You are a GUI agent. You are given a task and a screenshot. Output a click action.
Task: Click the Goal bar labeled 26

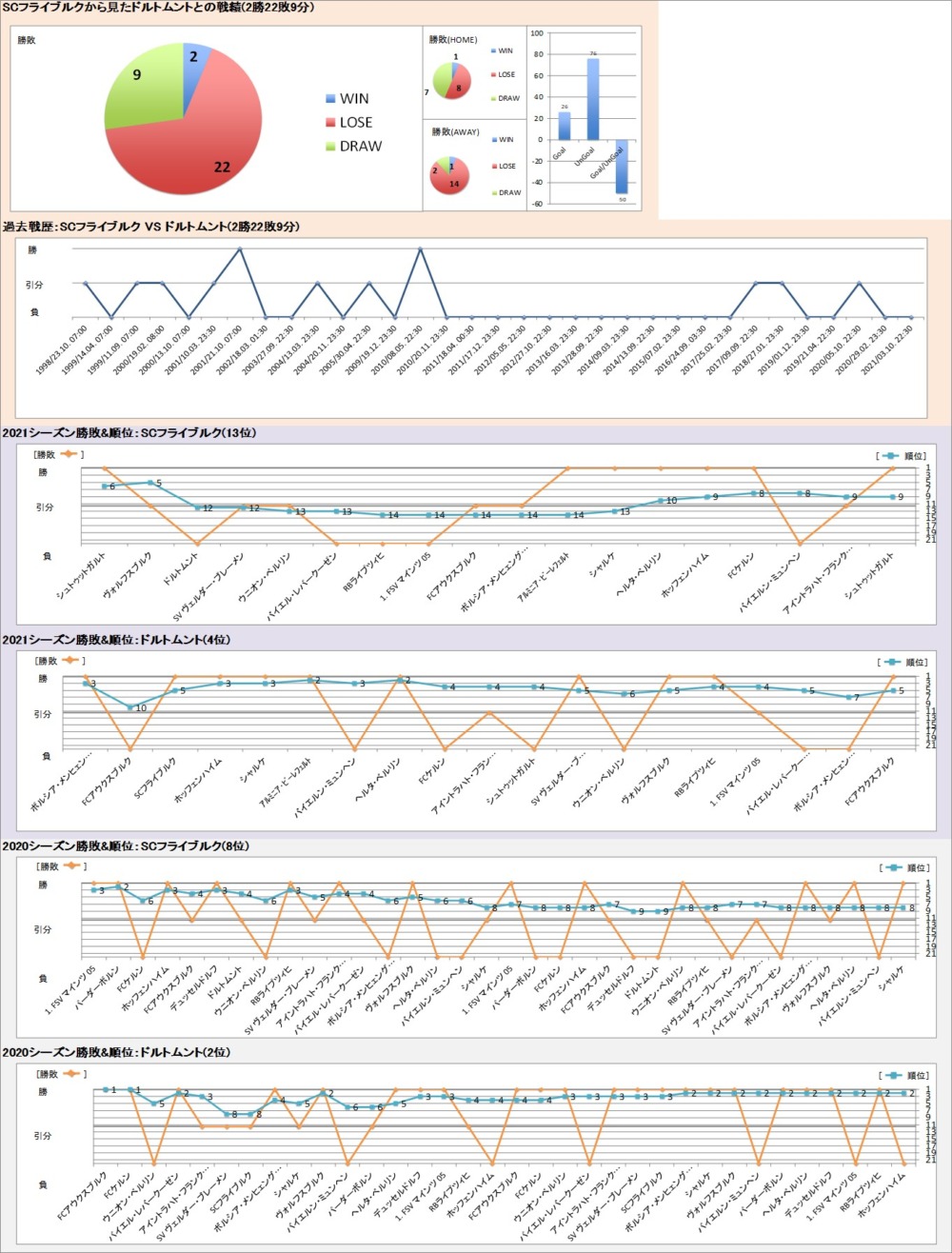(564, 126)
